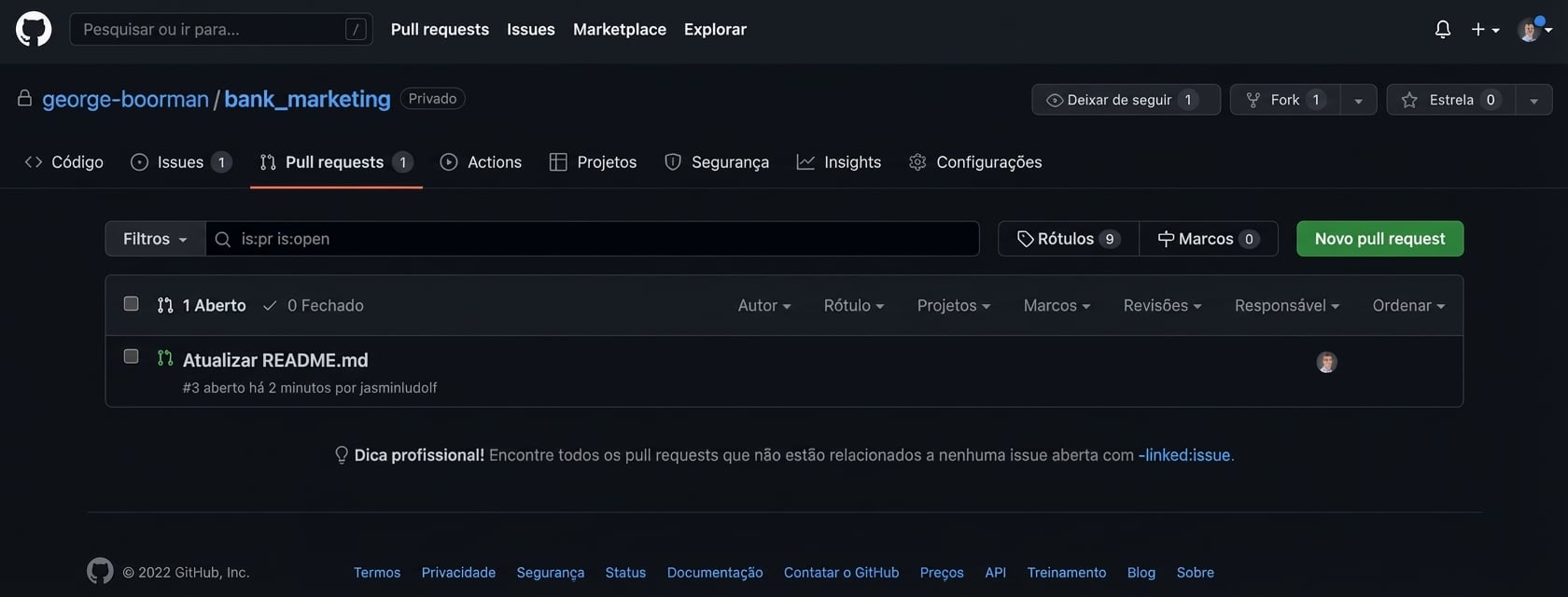Image resolution: width=1568 pixels, height=597 pixels.
Task: Click the george-boorman owner link
Action: pyautogui.click(x=125, y=99)
